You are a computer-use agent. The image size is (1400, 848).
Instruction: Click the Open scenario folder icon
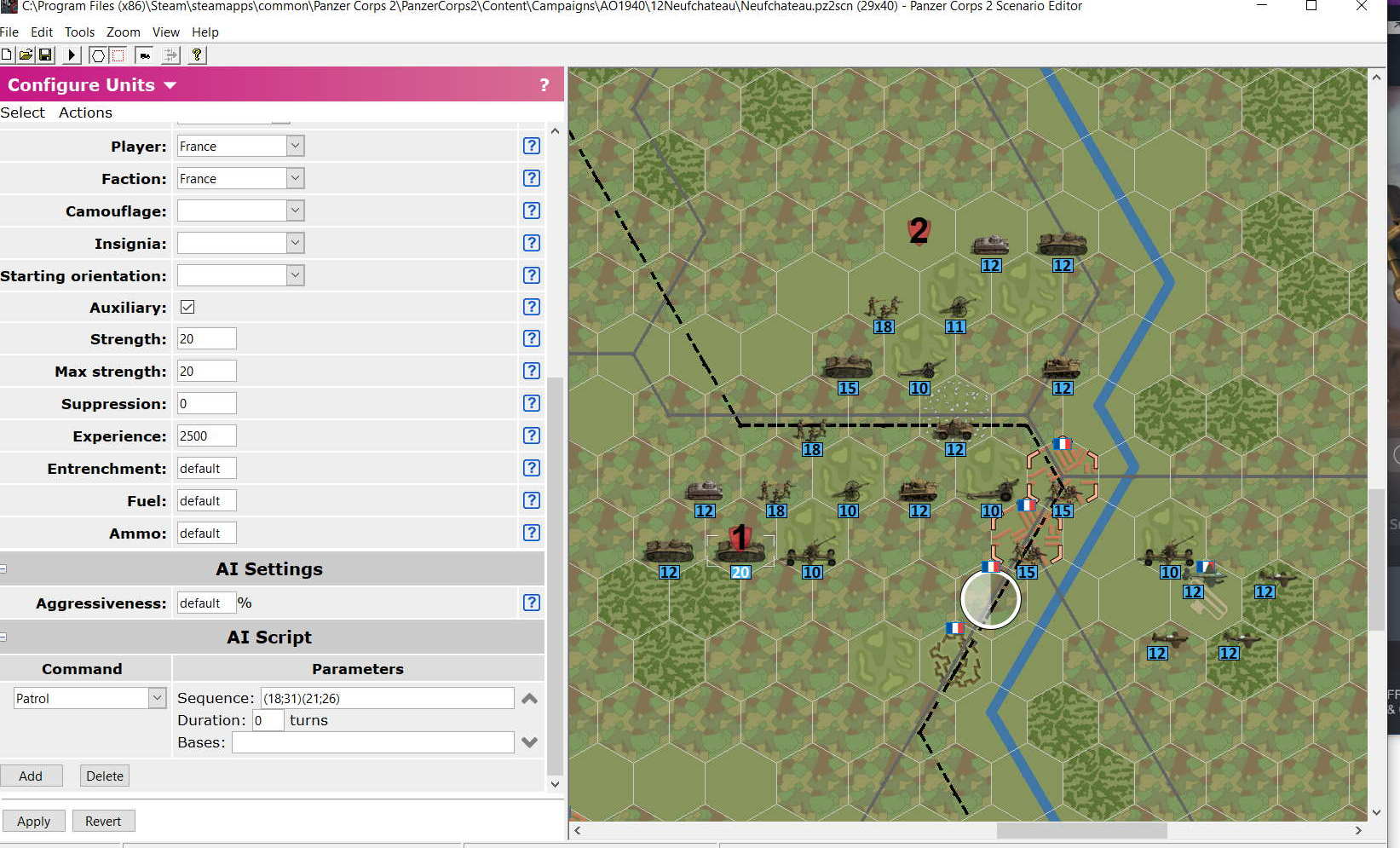coord(26,55)
